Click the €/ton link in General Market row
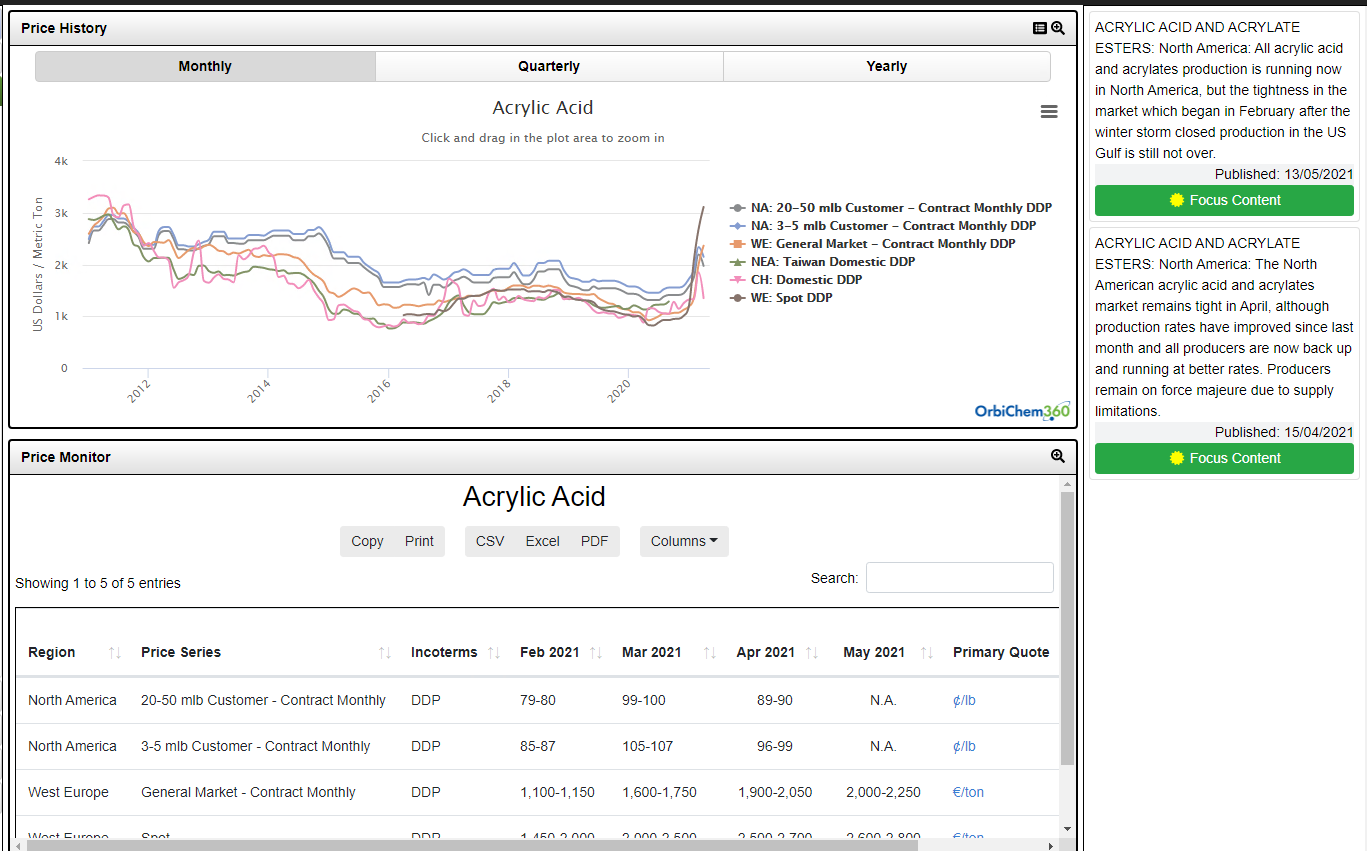1367x851 pixels. coord(968,792)
